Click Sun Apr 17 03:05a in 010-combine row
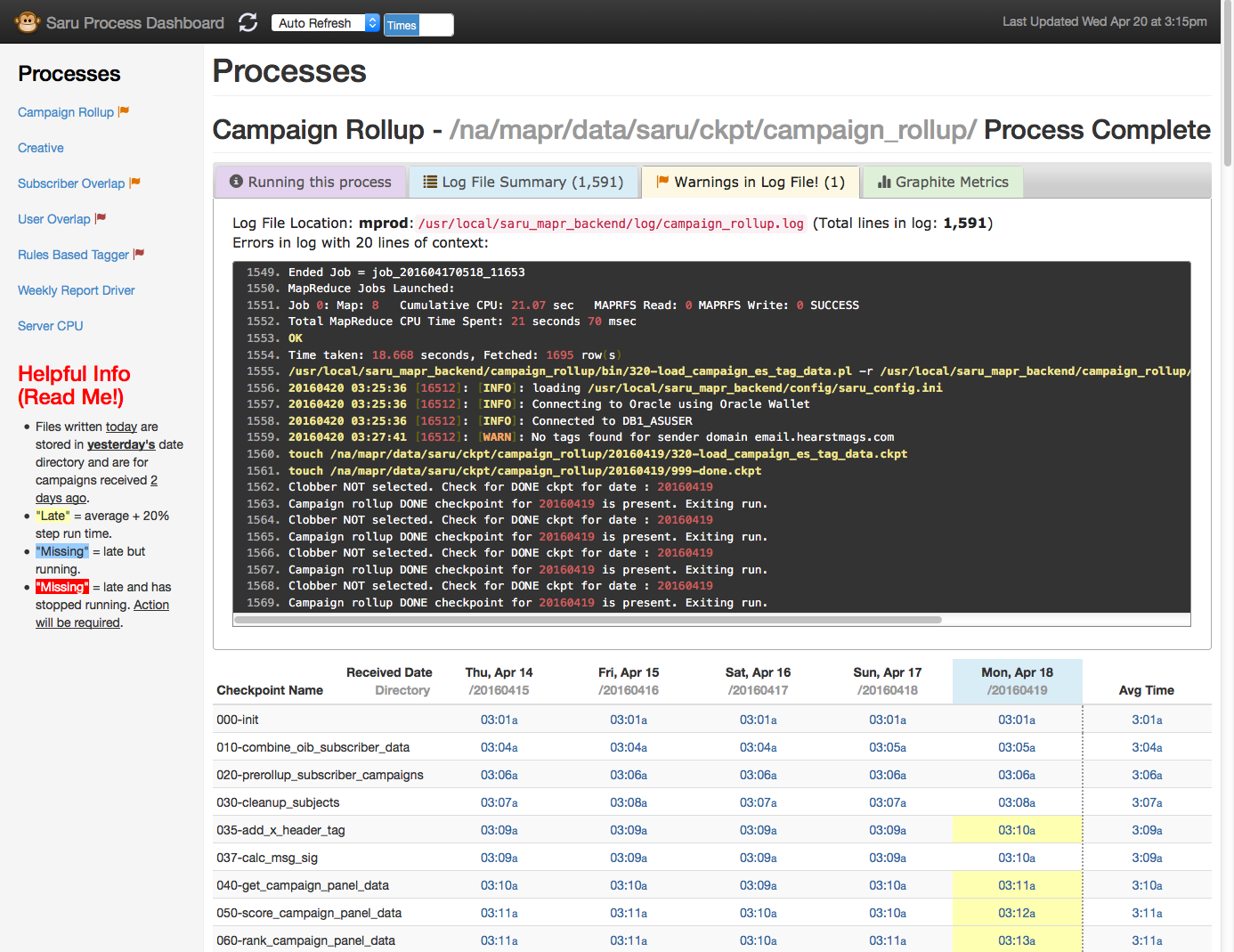The width and height of the screenshot is (1234, 952). click(x=888, y=747)
